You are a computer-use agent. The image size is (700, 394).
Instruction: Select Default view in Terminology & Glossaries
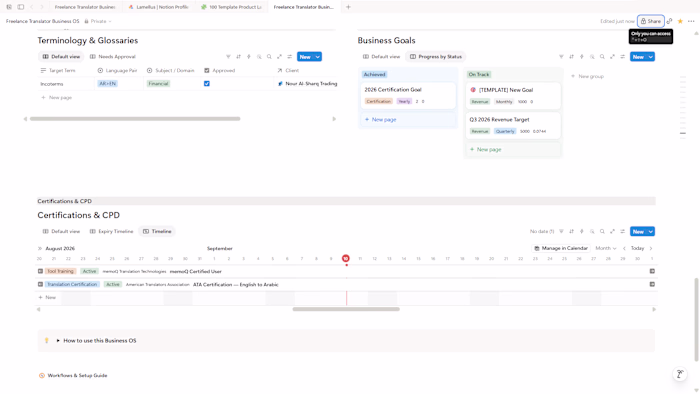(x=61, y=57)
